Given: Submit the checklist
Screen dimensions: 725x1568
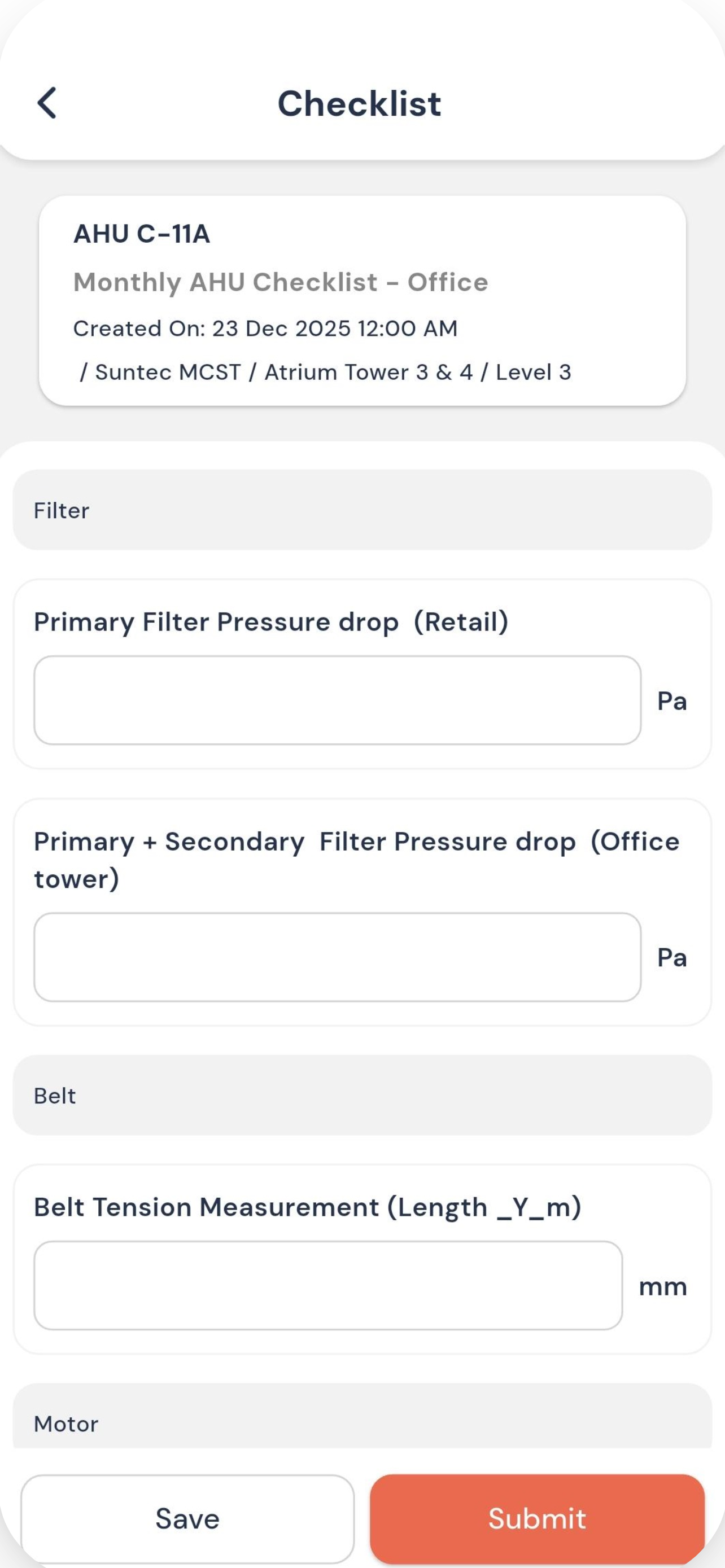Looking at the screenshot, I should pos(538,1519).
